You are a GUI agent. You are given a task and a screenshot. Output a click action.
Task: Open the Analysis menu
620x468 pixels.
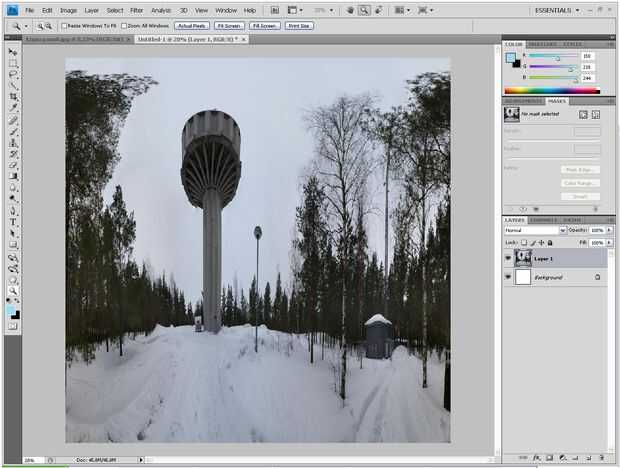161,10
